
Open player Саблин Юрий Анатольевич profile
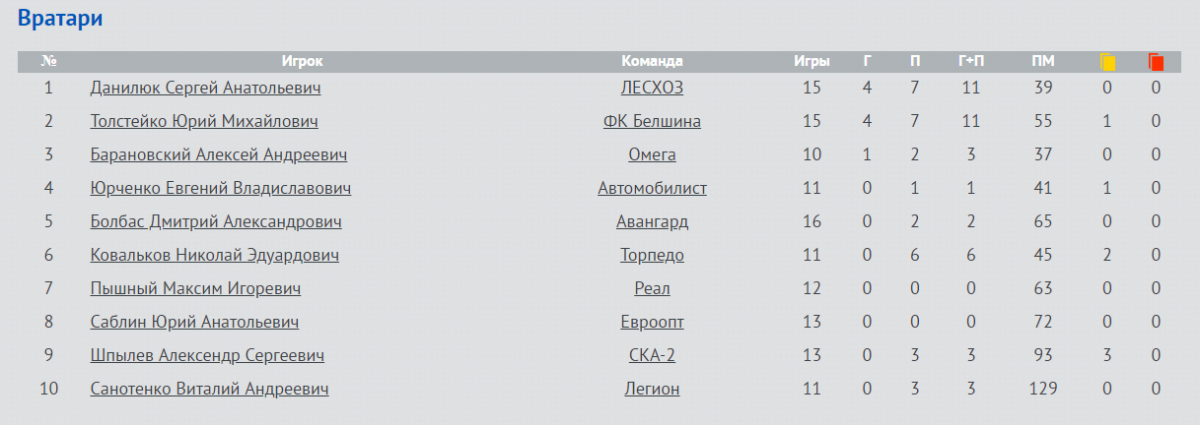click(x=194, y=322)
